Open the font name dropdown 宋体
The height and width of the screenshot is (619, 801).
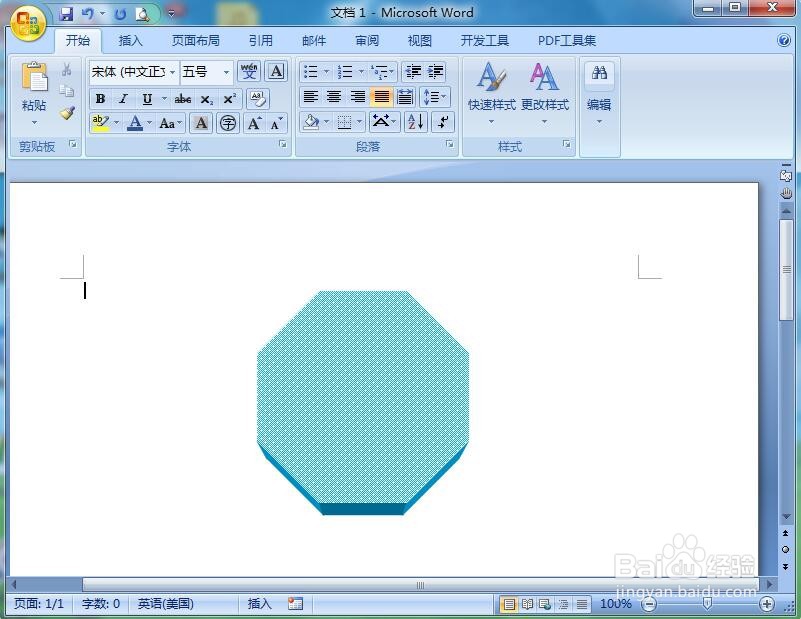pos(172,72)
